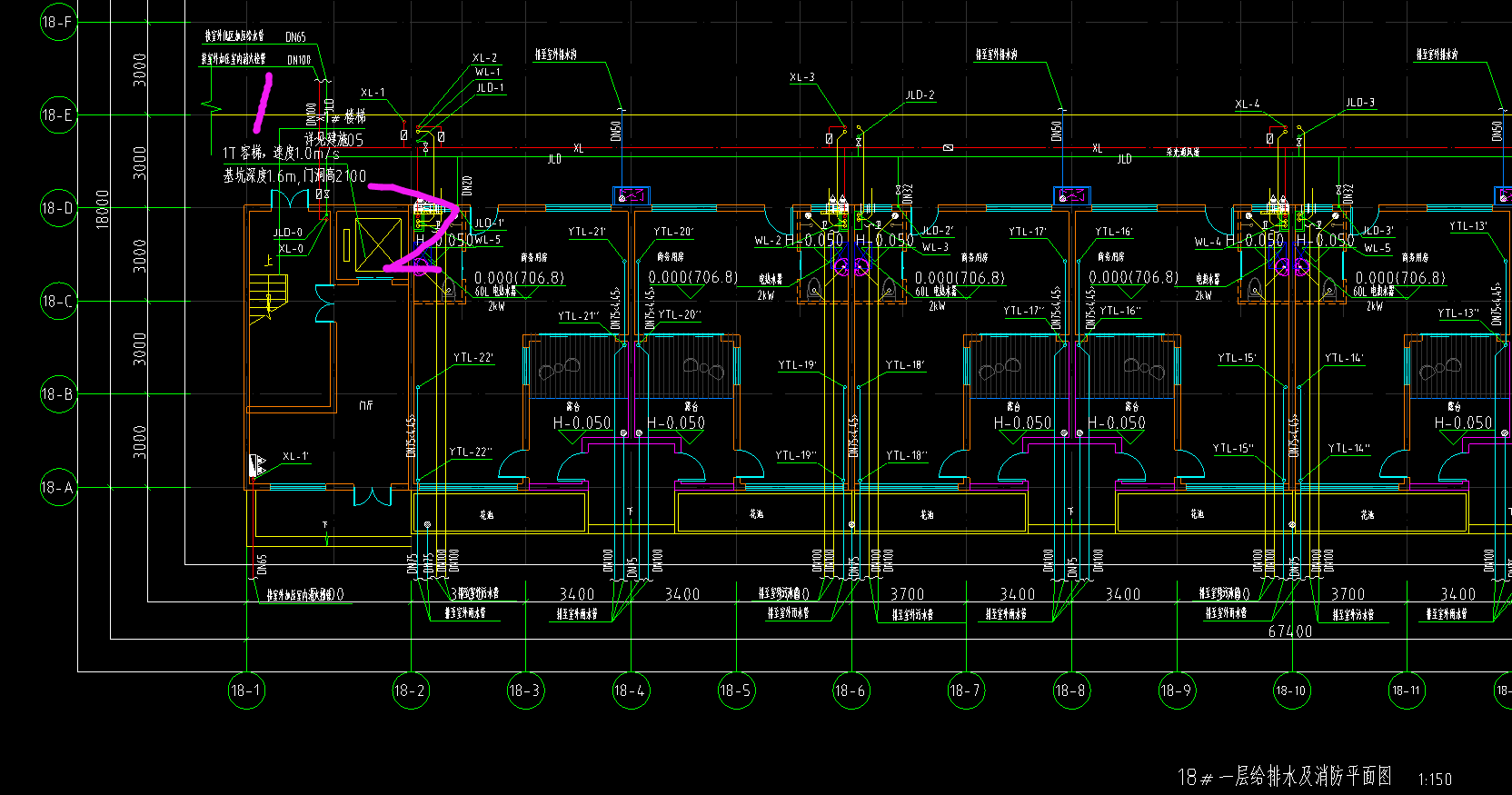The image size is (1512, 795).
Task: Click the YTL-17' label
Action: coord(1028,232)
